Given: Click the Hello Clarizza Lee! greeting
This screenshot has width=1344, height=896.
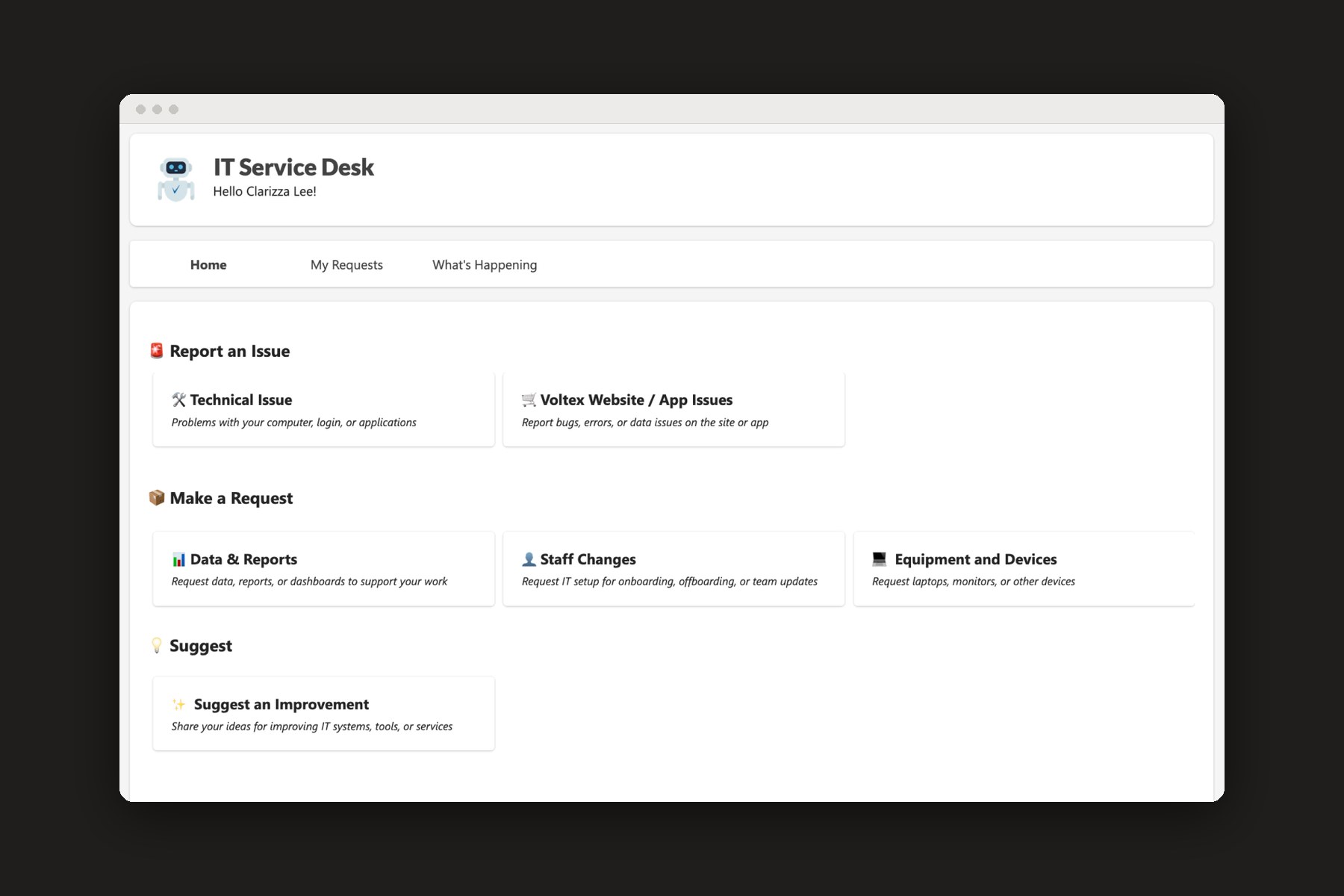Looking at the screenshot, I should point(264,192).
